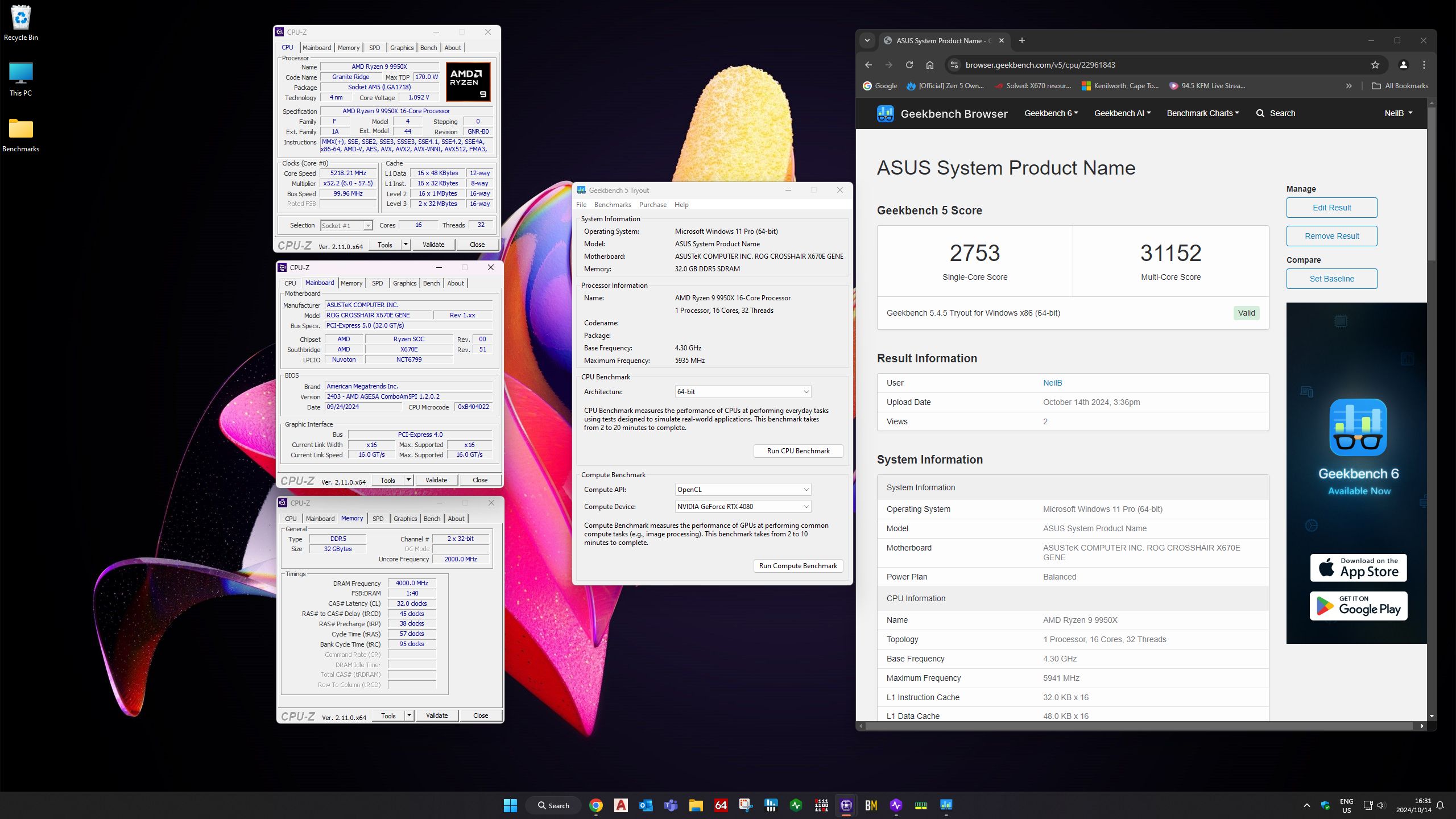Show hidden system tray icons

(1306, 805)
